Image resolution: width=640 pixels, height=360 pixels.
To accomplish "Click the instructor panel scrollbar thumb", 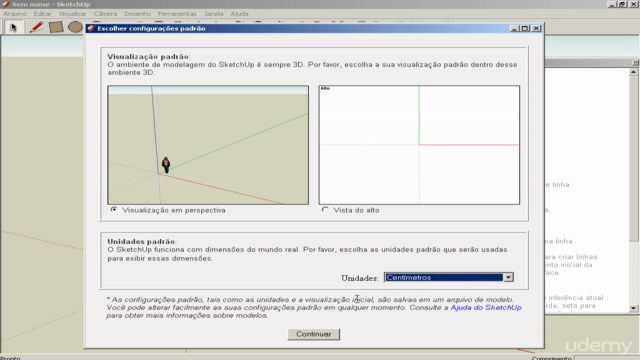I will pos(633,158).
